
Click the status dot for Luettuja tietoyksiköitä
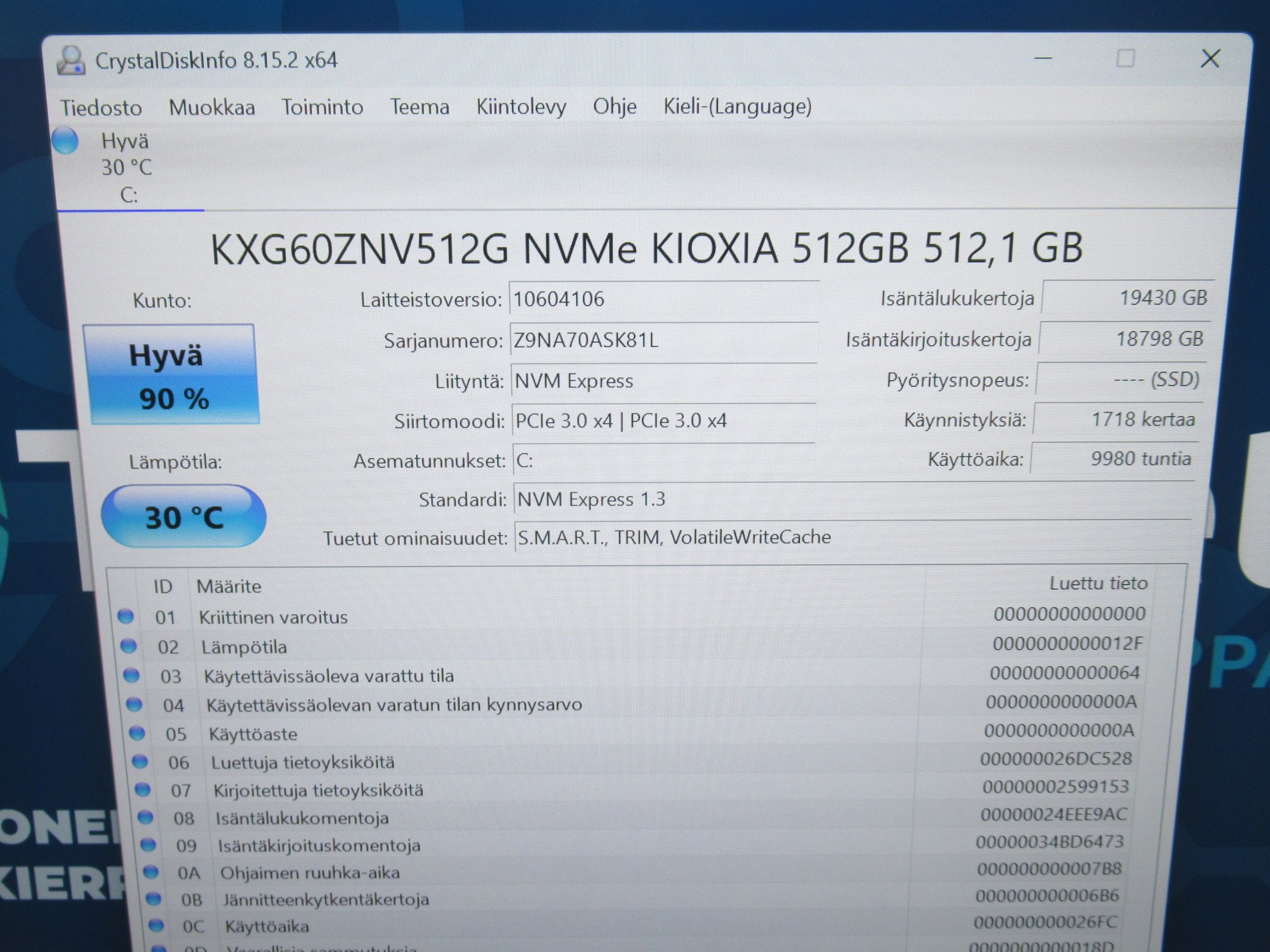pyautogui.click(x=140, y=761)
